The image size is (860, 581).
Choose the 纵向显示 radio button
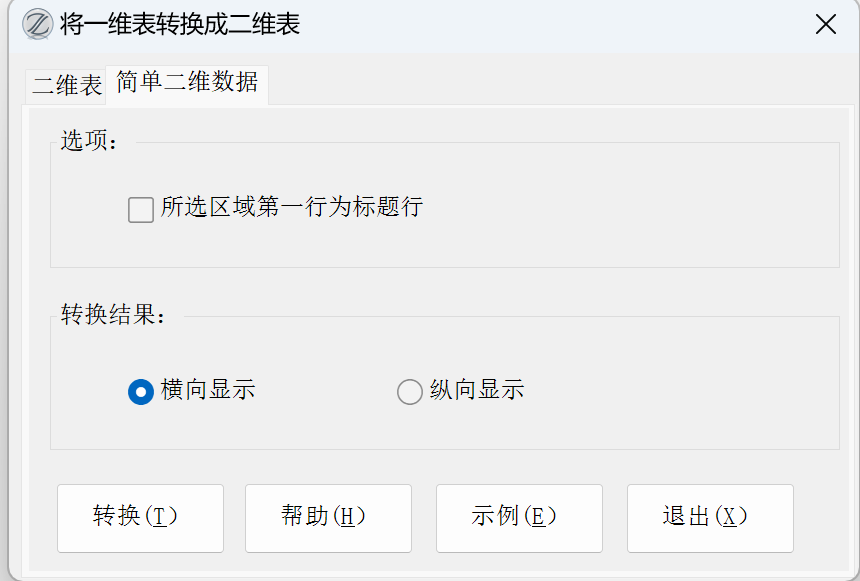point(409,391)
